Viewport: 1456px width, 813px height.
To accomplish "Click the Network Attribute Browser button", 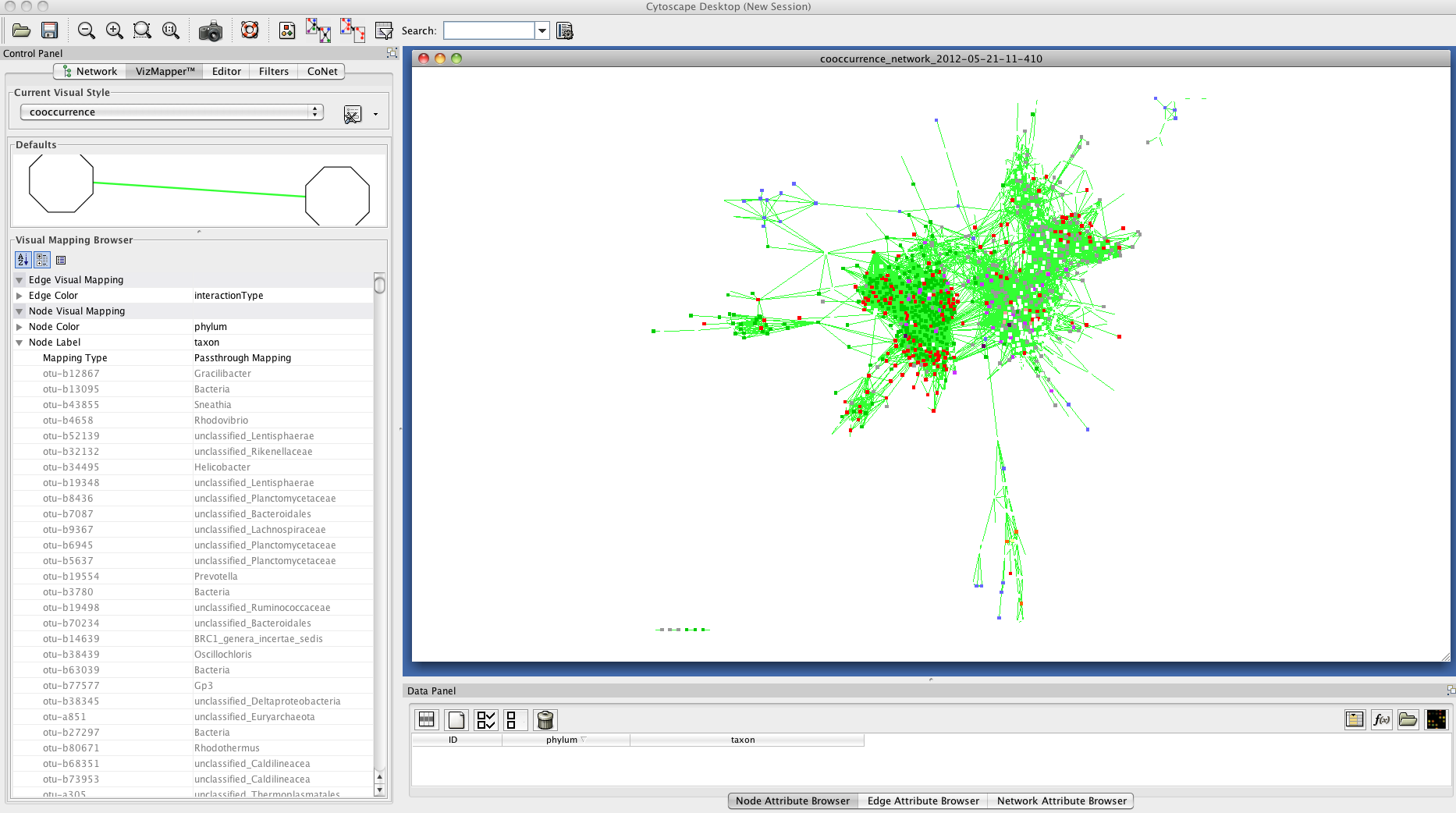I will click(x=1061, y=801).
